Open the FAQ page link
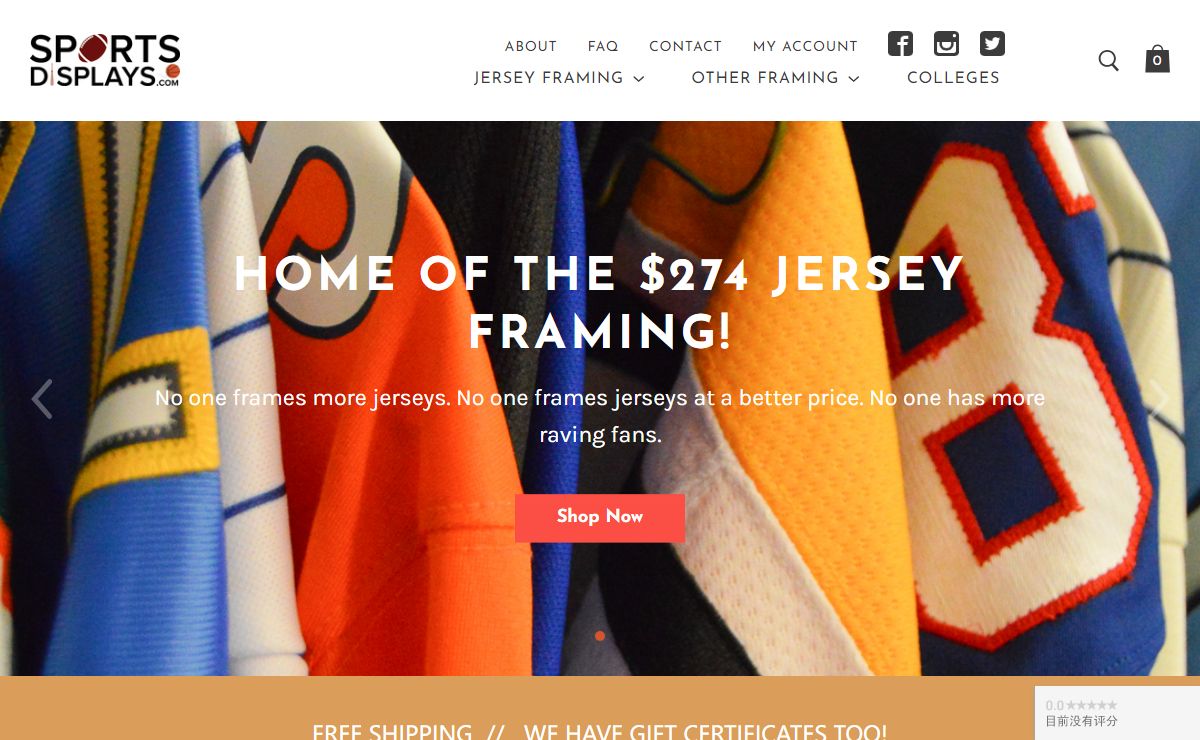The height and width of the screenshot is (740, 1200). [x=603, y=46]
